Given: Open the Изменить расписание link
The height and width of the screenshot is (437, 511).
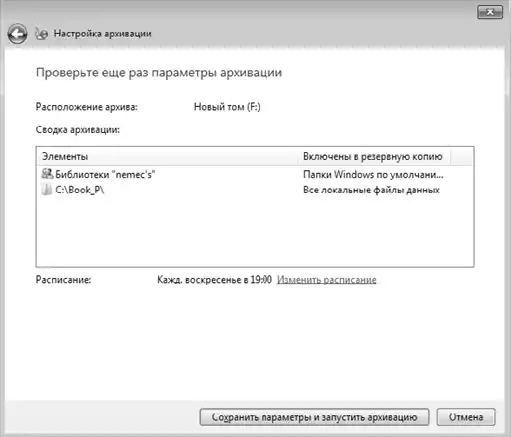Looking at the screenshot, I should click(327, 279).
